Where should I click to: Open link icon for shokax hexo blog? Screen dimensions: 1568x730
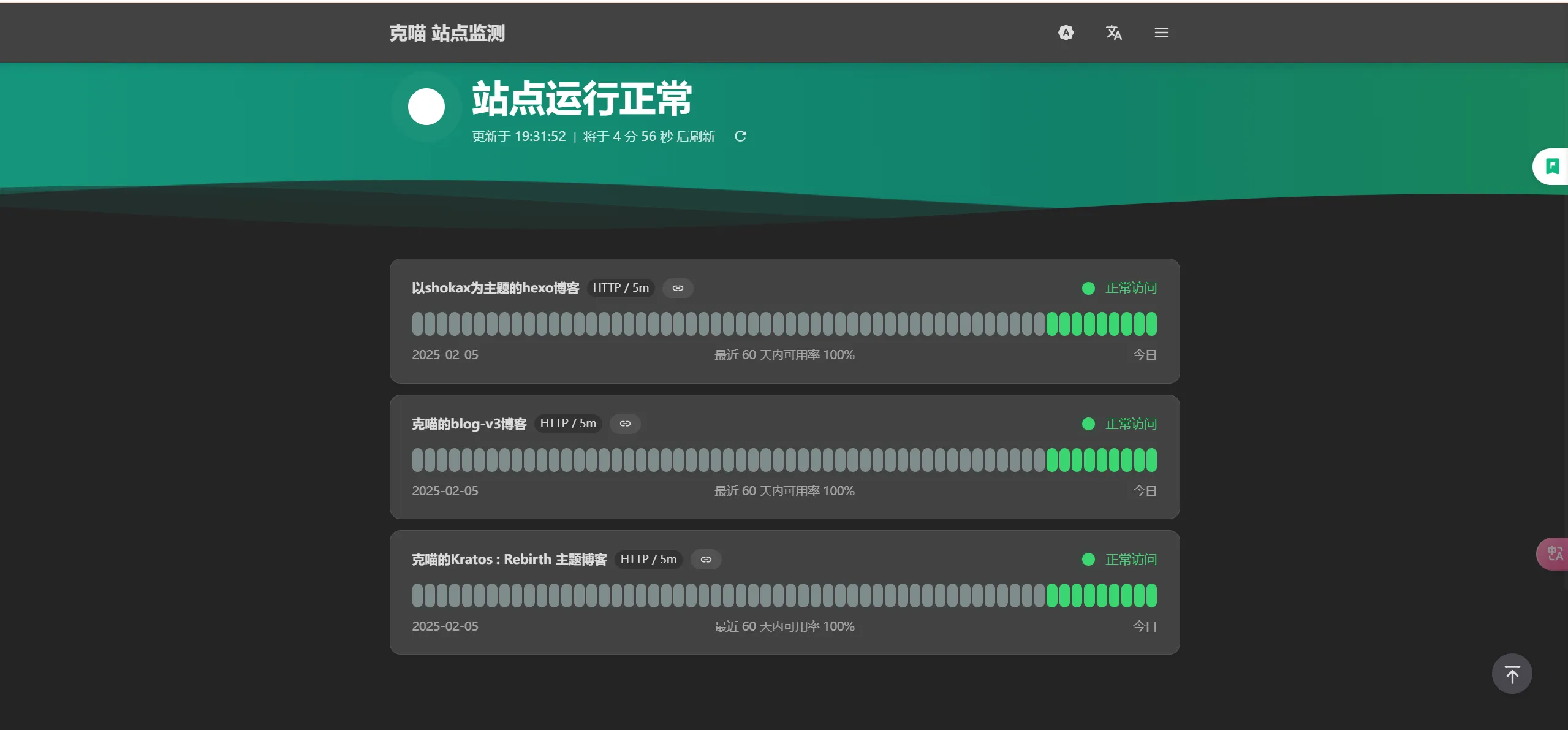pyautogui.click(x=678, y=288)
